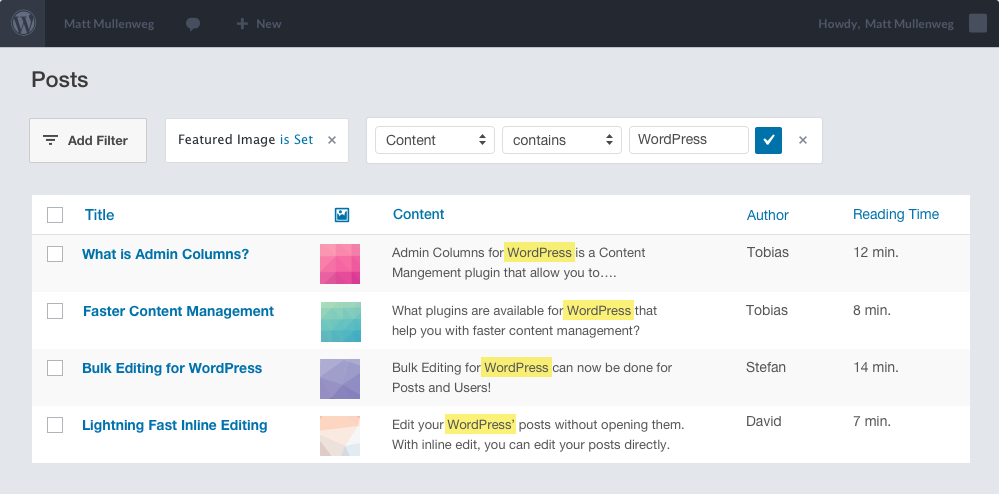Image resolution: width=999 pixels, height=494 pixels.
Task: Open the contains condition dropdown
Action: tap(562, 140)
